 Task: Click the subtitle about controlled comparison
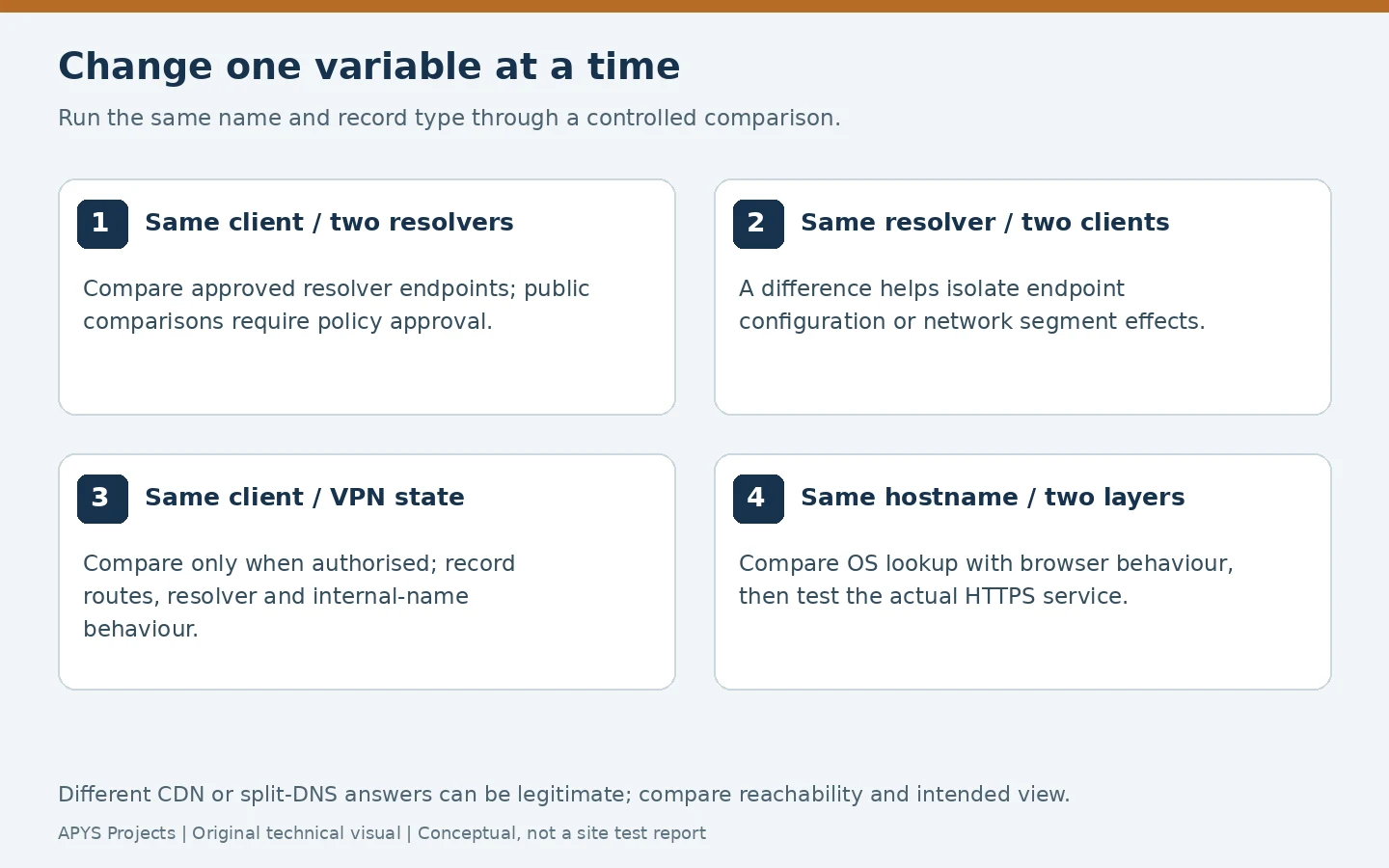point(449,118)
